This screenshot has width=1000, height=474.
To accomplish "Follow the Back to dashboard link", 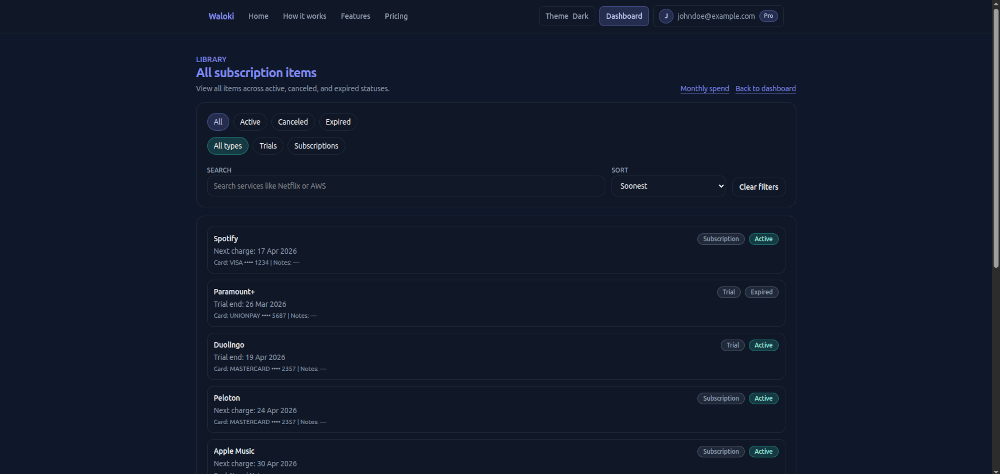I will 765,89.
